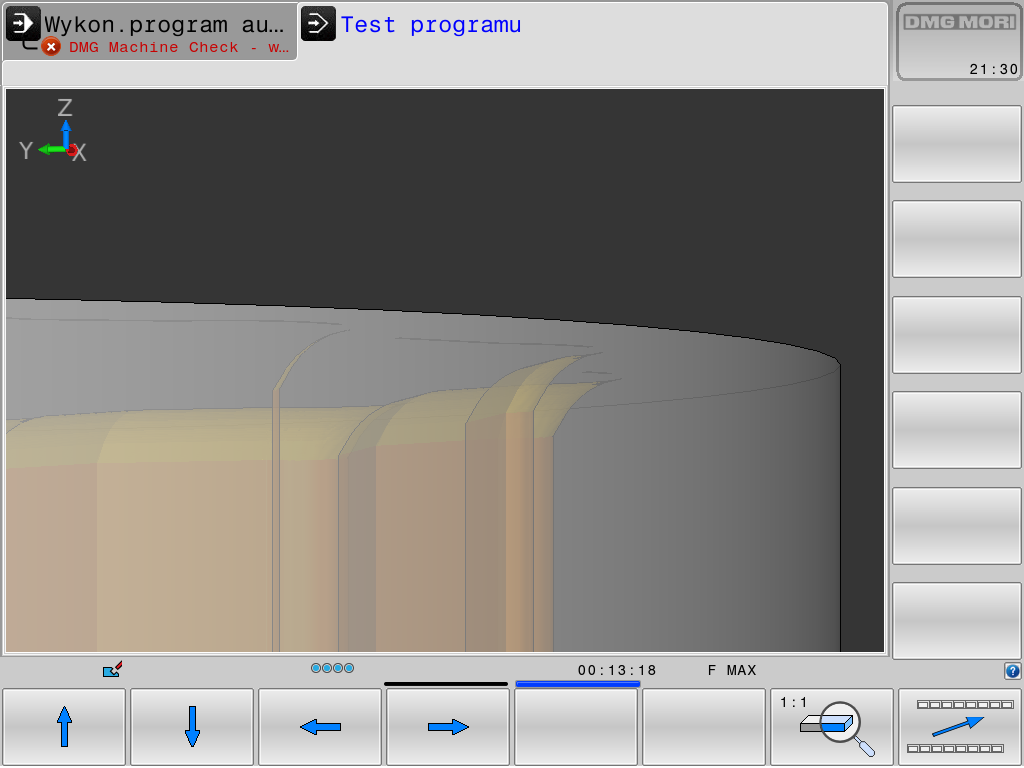The width and height of the screenshot is (1024, 768).
Task: Click the XYZ axis orientation indicator
Action: pos(54,131)
